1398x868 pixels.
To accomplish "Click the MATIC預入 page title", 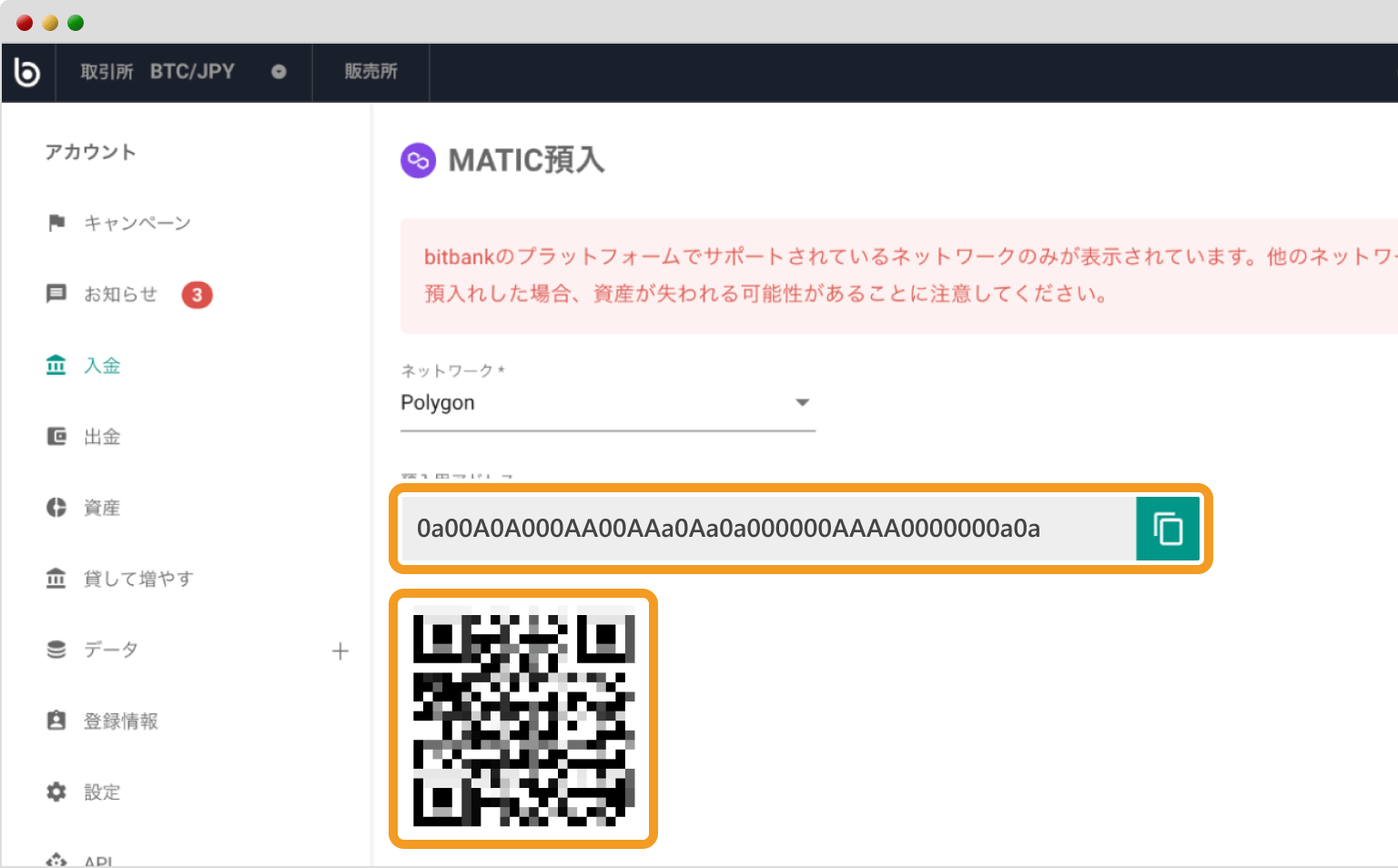I will pos(526,160).
